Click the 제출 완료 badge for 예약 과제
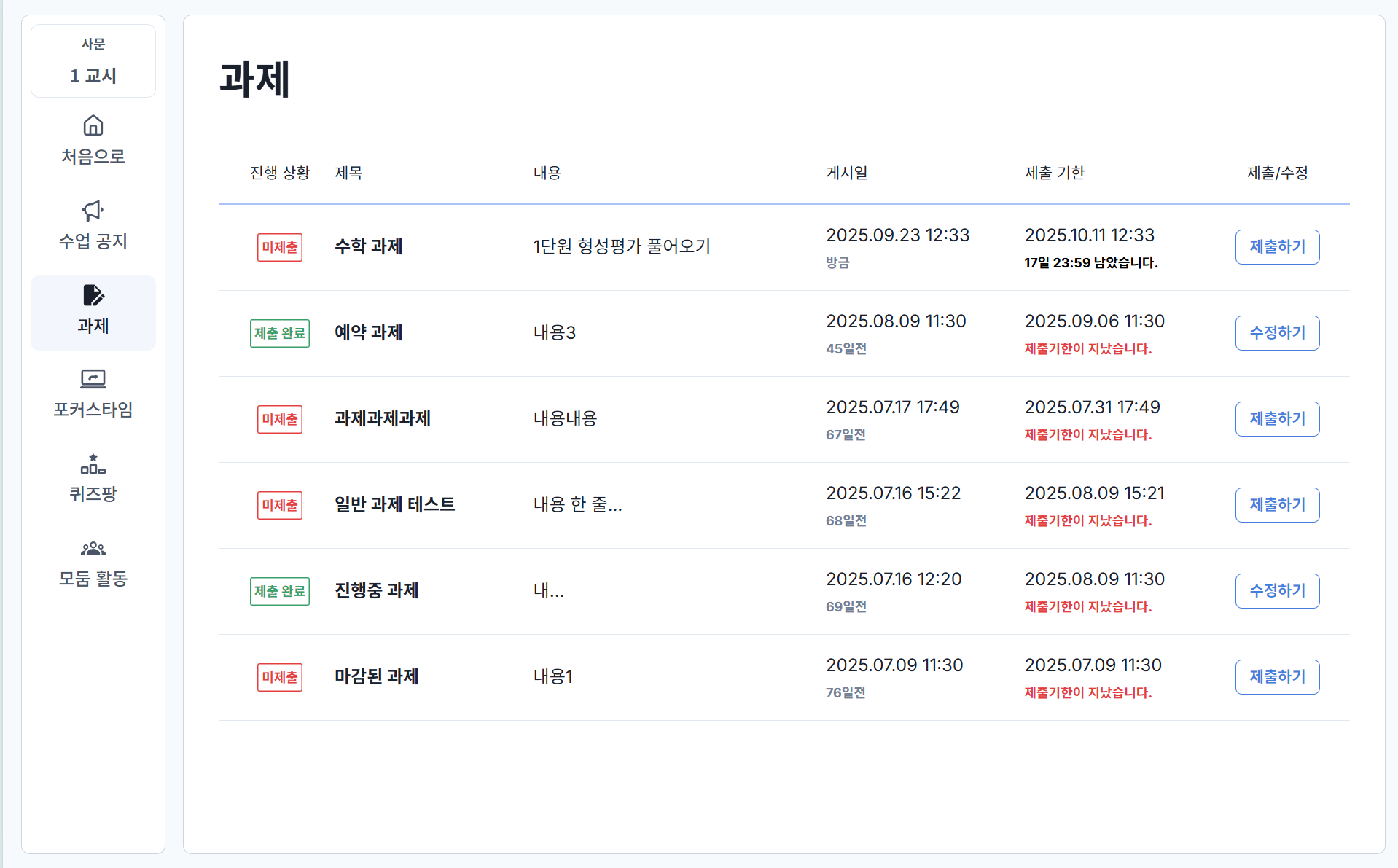Screen dimensions: 1398x868 point(280,333)
